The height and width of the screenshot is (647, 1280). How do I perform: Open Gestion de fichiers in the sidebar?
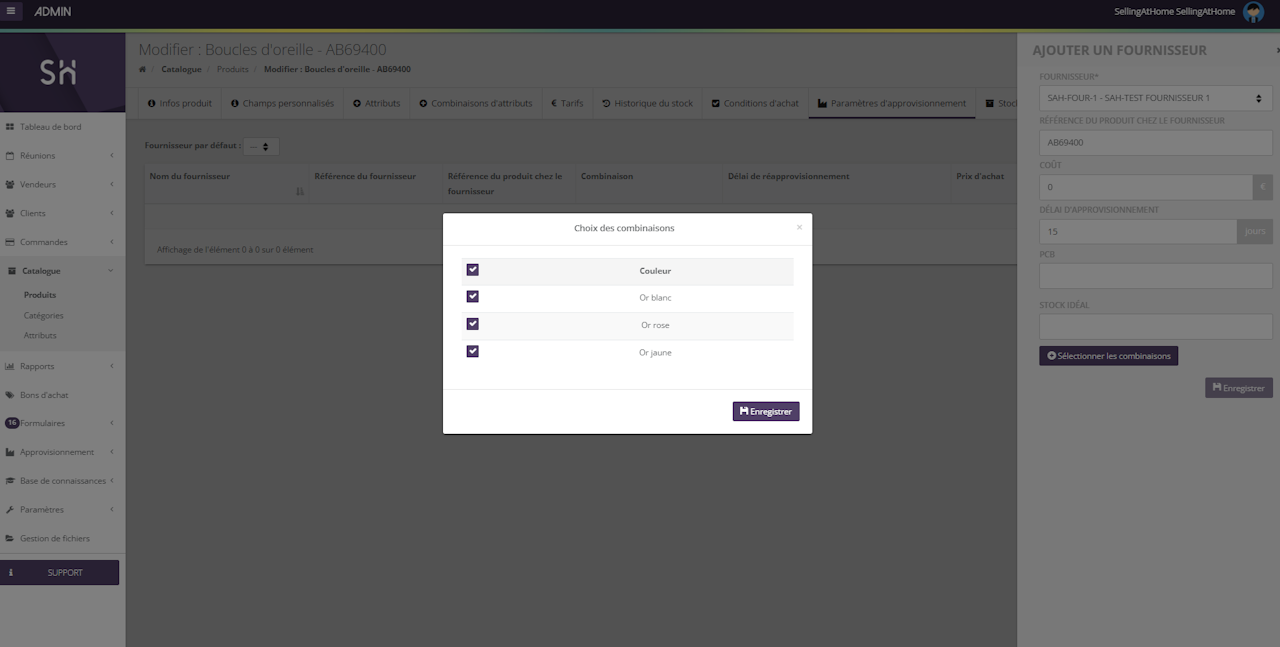[54, 538]
